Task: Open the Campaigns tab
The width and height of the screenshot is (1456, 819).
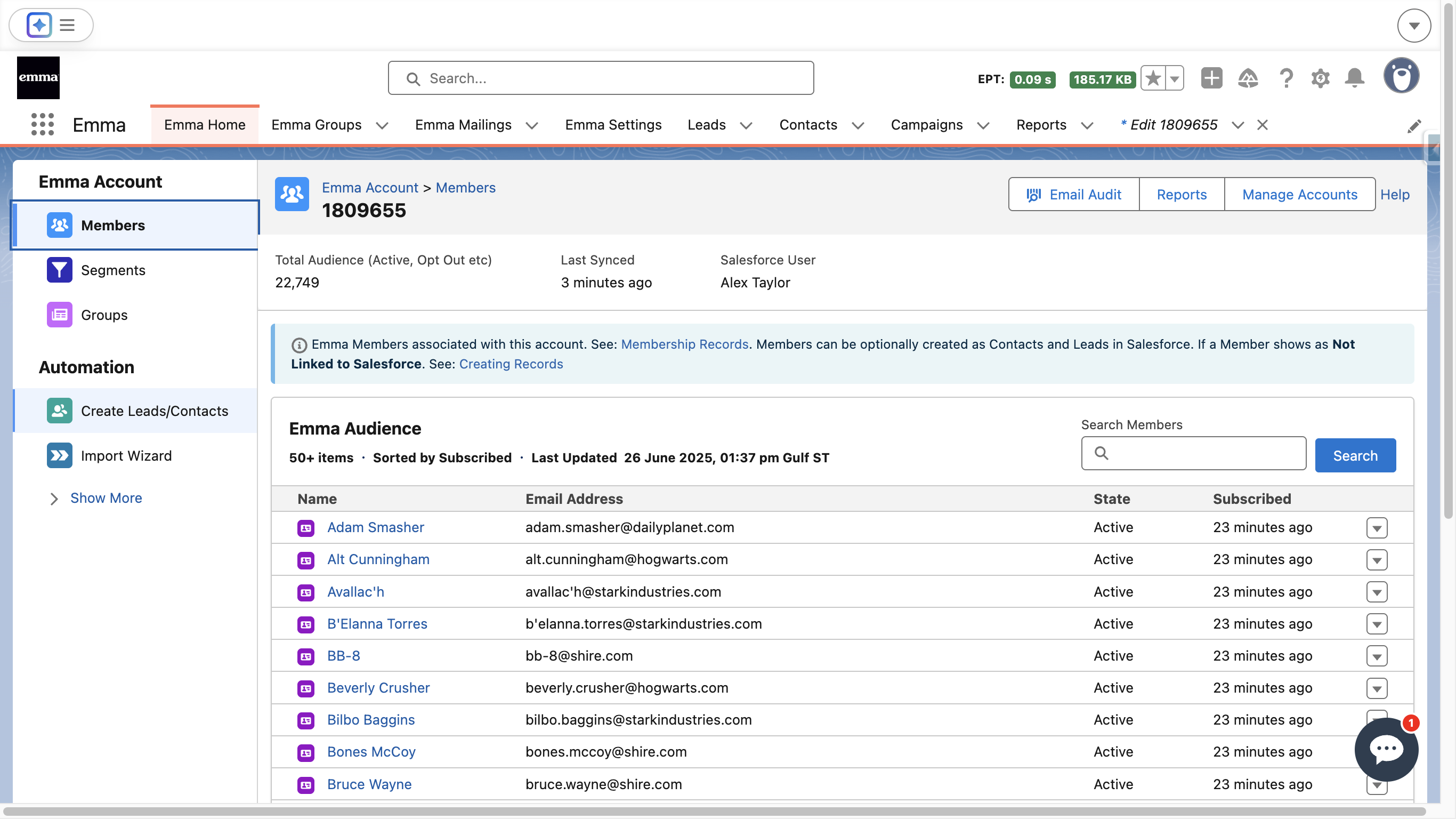Action: (x=926, y=124)
